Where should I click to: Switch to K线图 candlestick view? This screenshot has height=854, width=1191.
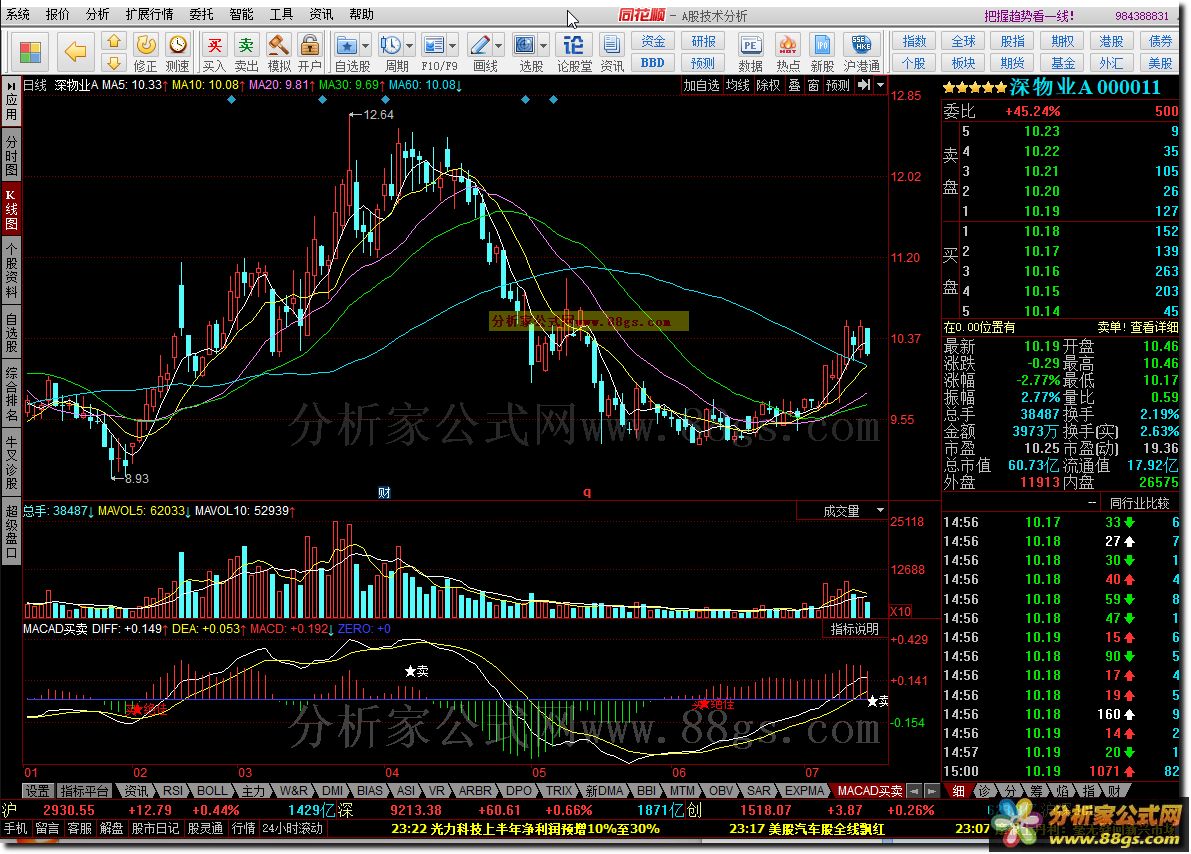point(11,209)
